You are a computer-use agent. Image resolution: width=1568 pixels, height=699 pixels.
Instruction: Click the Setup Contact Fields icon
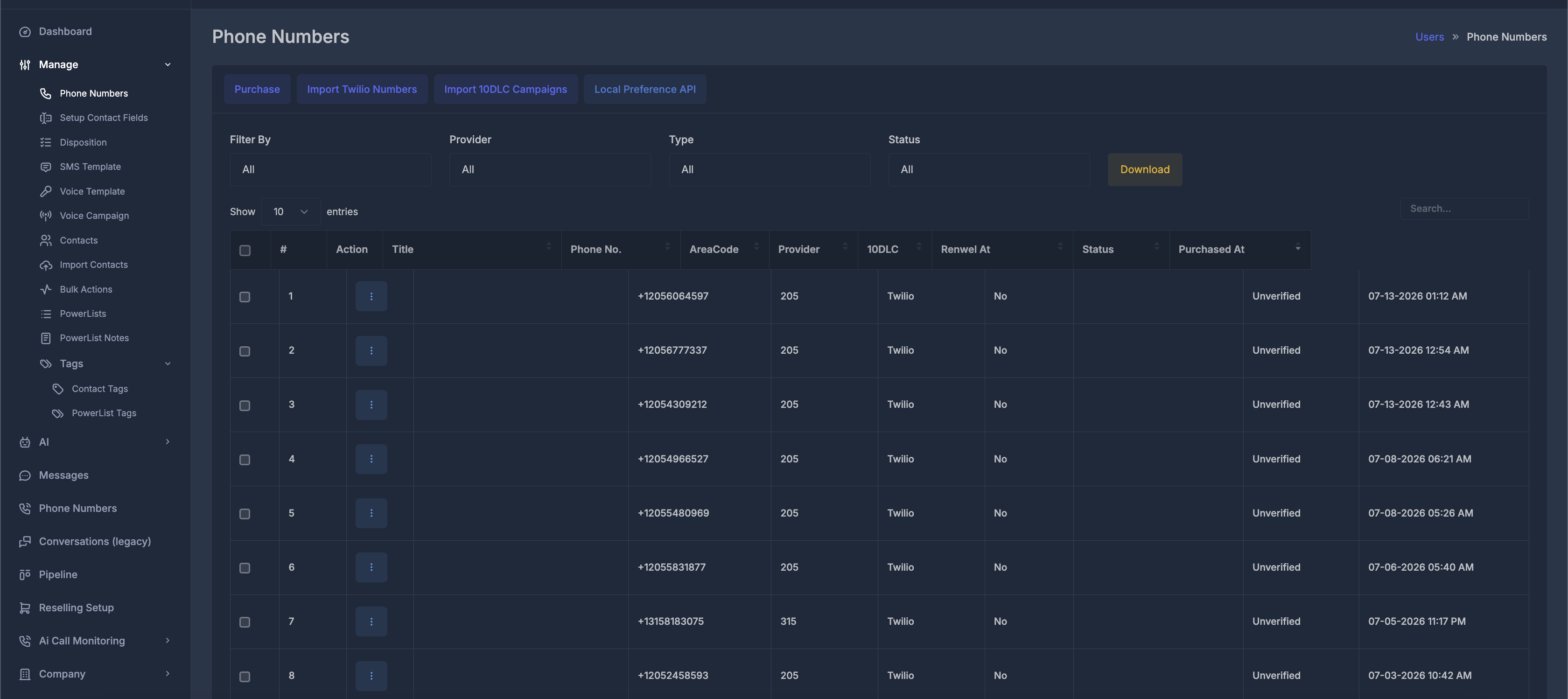pos(46,118)
